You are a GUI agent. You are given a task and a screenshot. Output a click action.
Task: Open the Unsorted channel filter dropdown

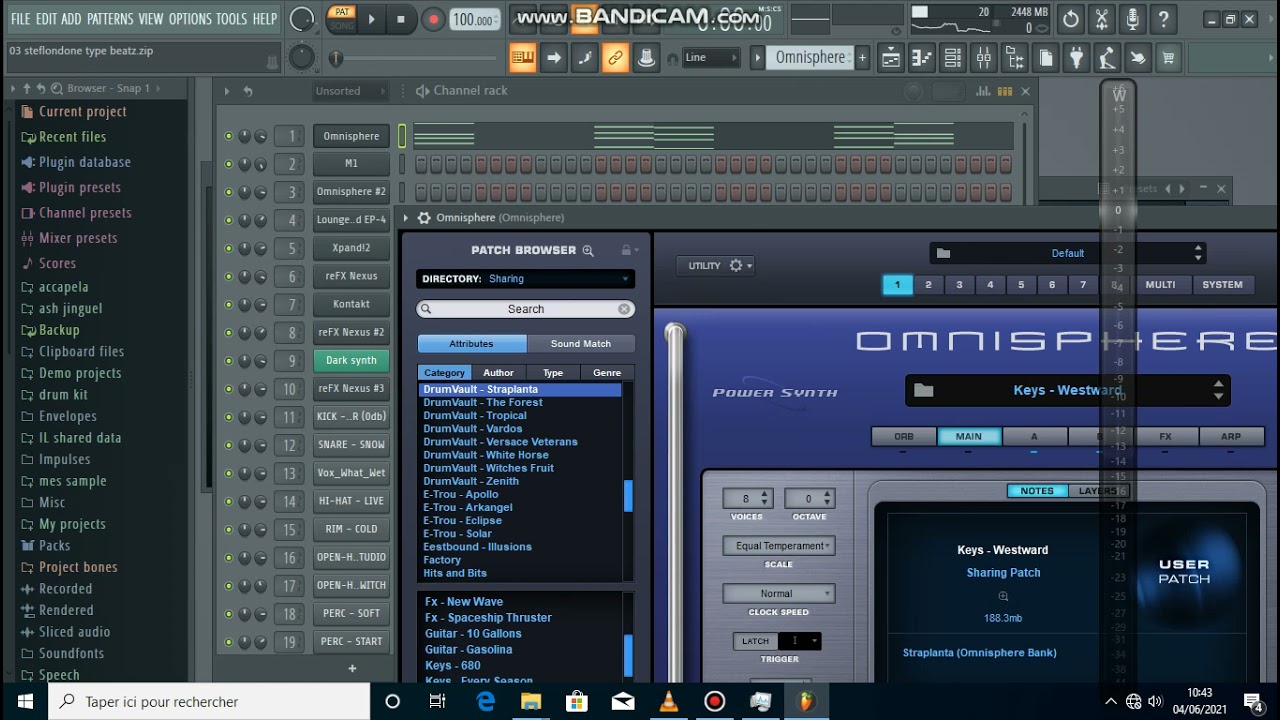[349, 91]
